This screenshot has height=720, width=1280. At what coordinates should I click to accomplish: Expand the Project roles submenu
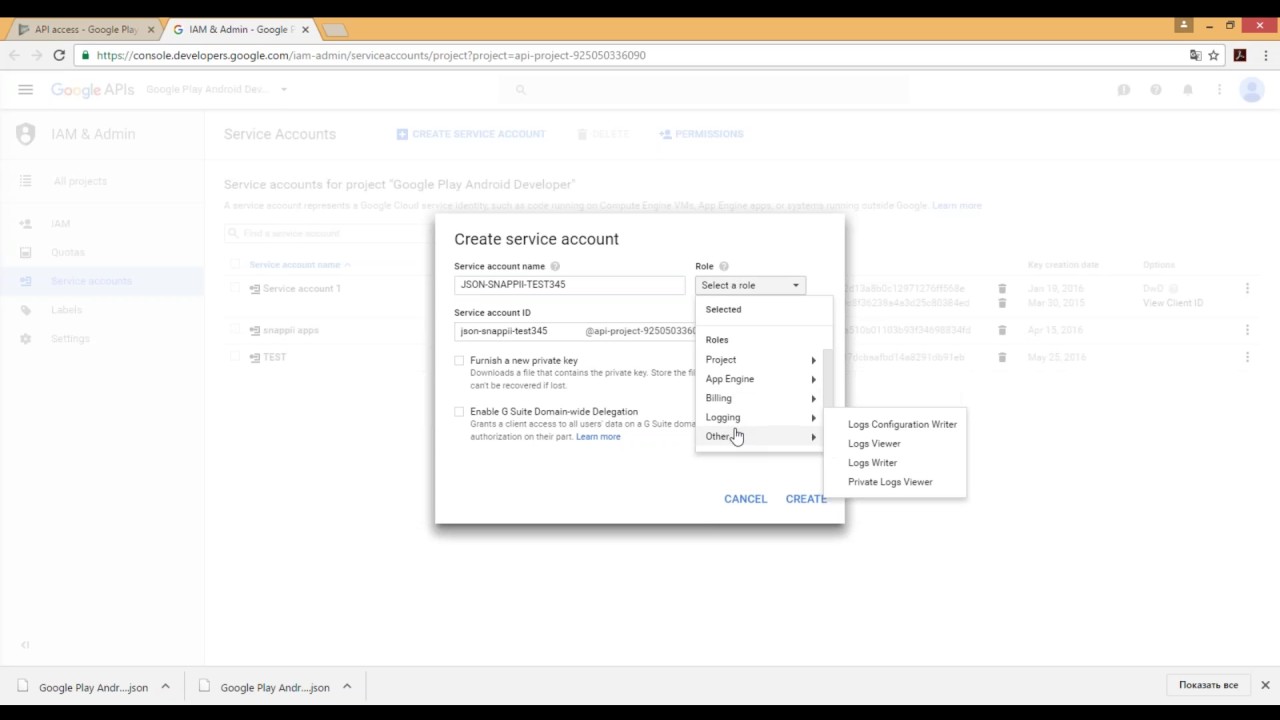click(x=761, y=360)
